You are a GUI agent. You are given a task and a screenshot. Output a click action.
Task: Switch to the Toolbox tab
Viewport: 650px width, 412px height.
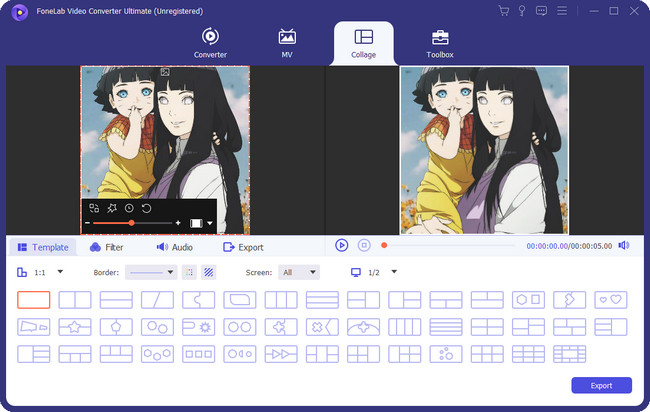(440, 43)
